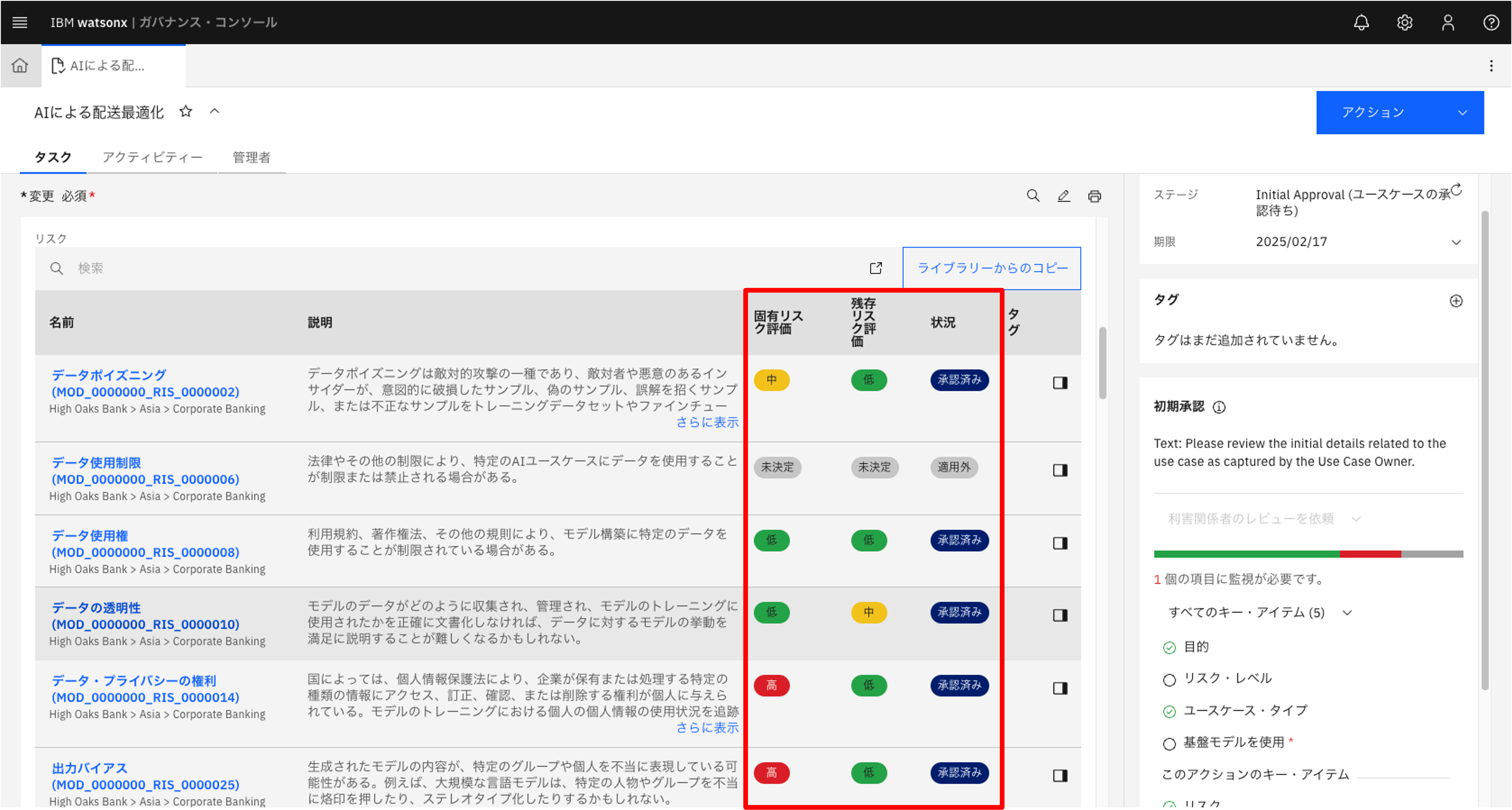Expand the 期限 date chevron
The width and height of the screenshot is (1512, 810).
click(1456, 242)
